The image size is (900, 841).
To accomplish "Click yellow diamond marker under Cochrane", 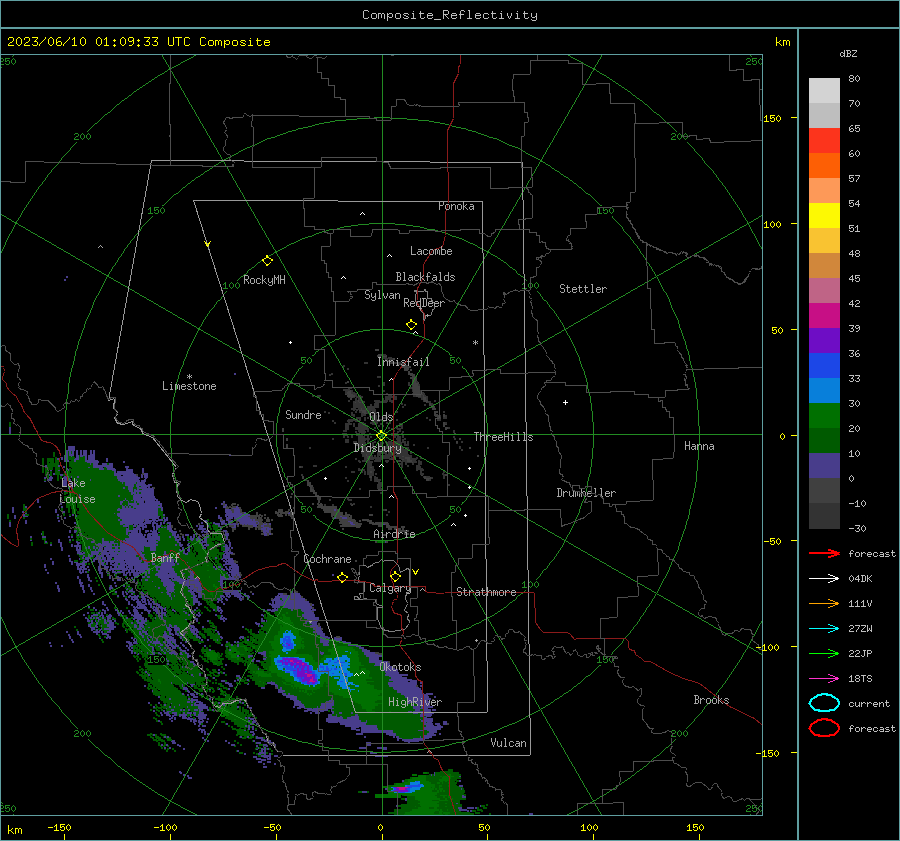I will (342, 577).
